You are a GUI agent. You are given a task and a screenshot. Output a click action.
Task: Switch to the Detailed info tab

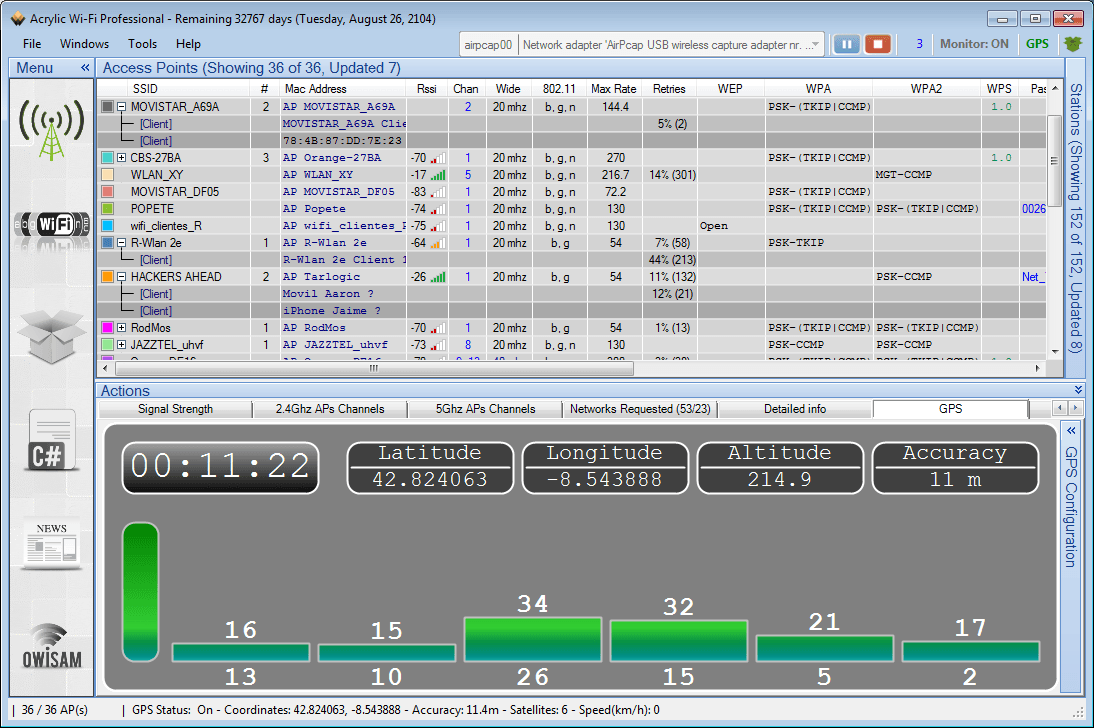(795, 409)
